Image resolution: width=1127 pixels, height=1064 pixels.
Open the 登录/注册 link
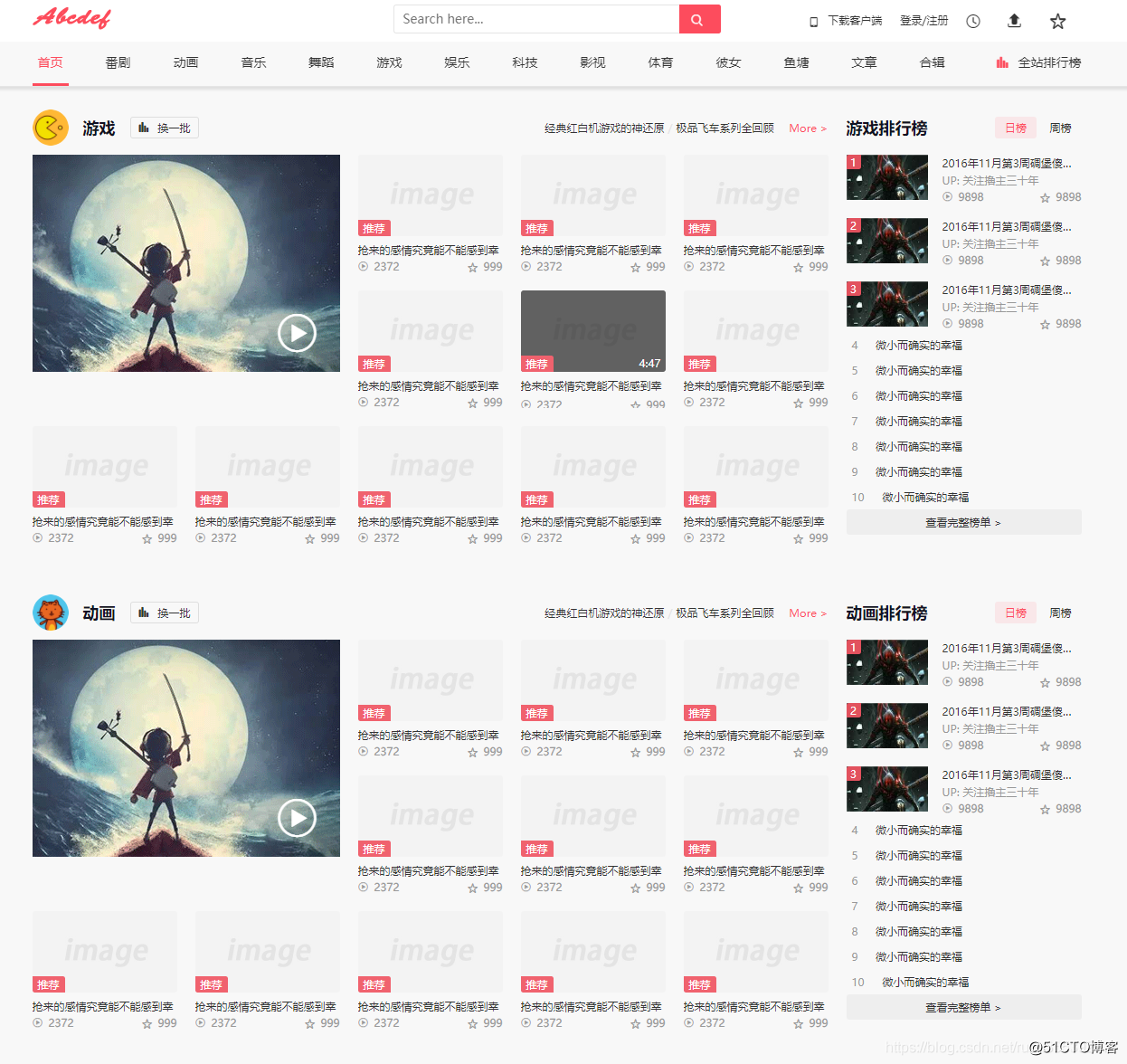(923, 20)
